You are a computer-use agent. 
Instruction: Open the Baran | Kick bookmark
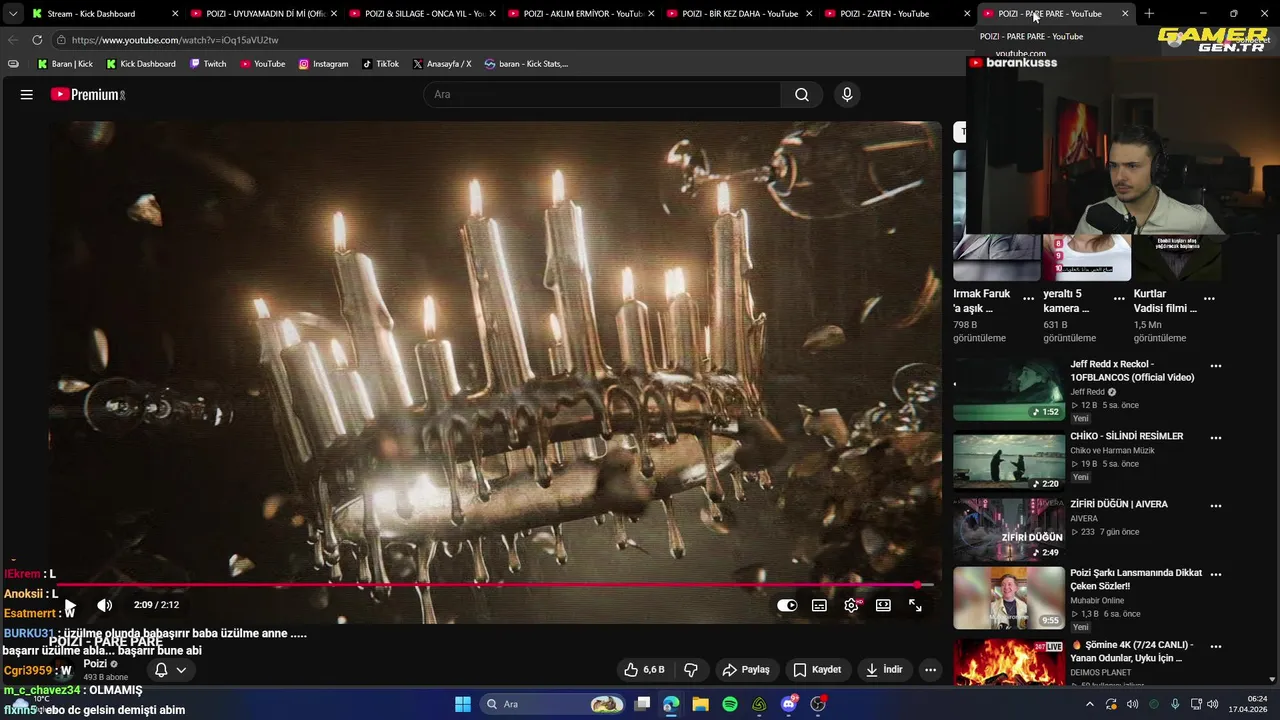65,64
